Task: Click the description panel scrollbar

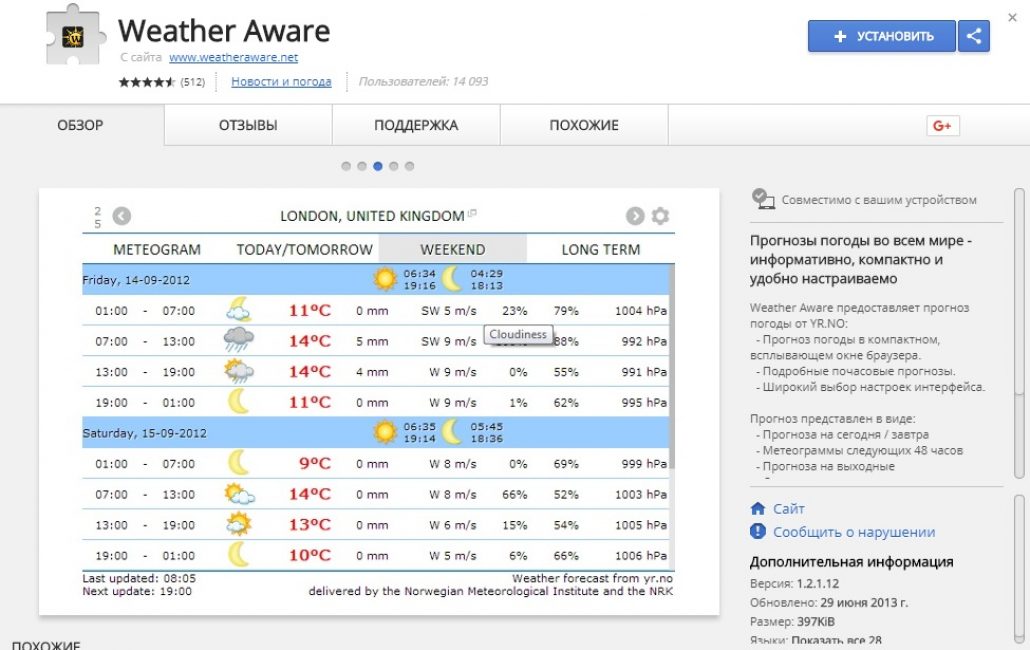Action: (x=1019, y=334)
